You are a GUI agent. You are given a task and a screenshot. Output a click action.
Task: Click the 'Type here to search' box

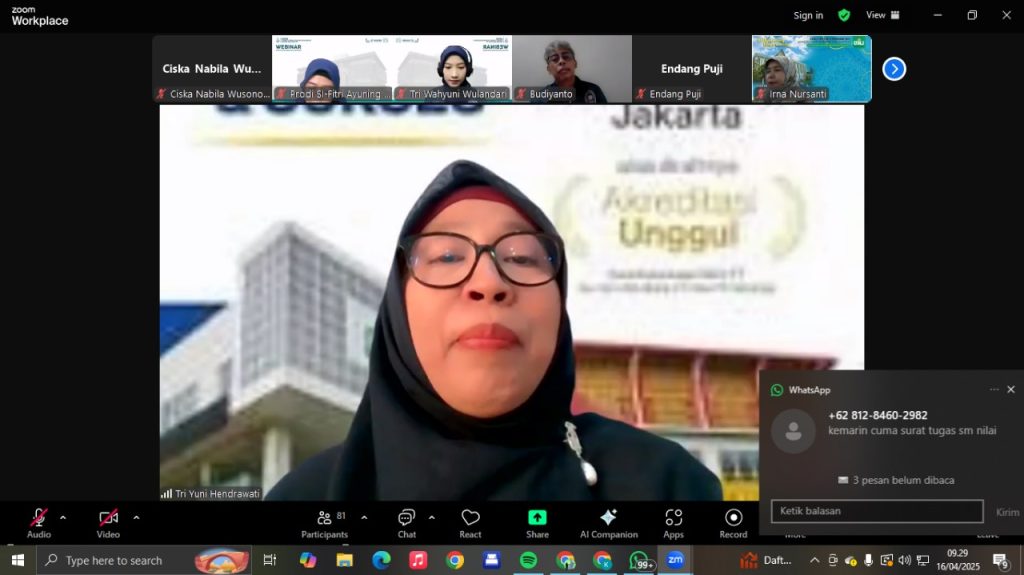point(144,560)
